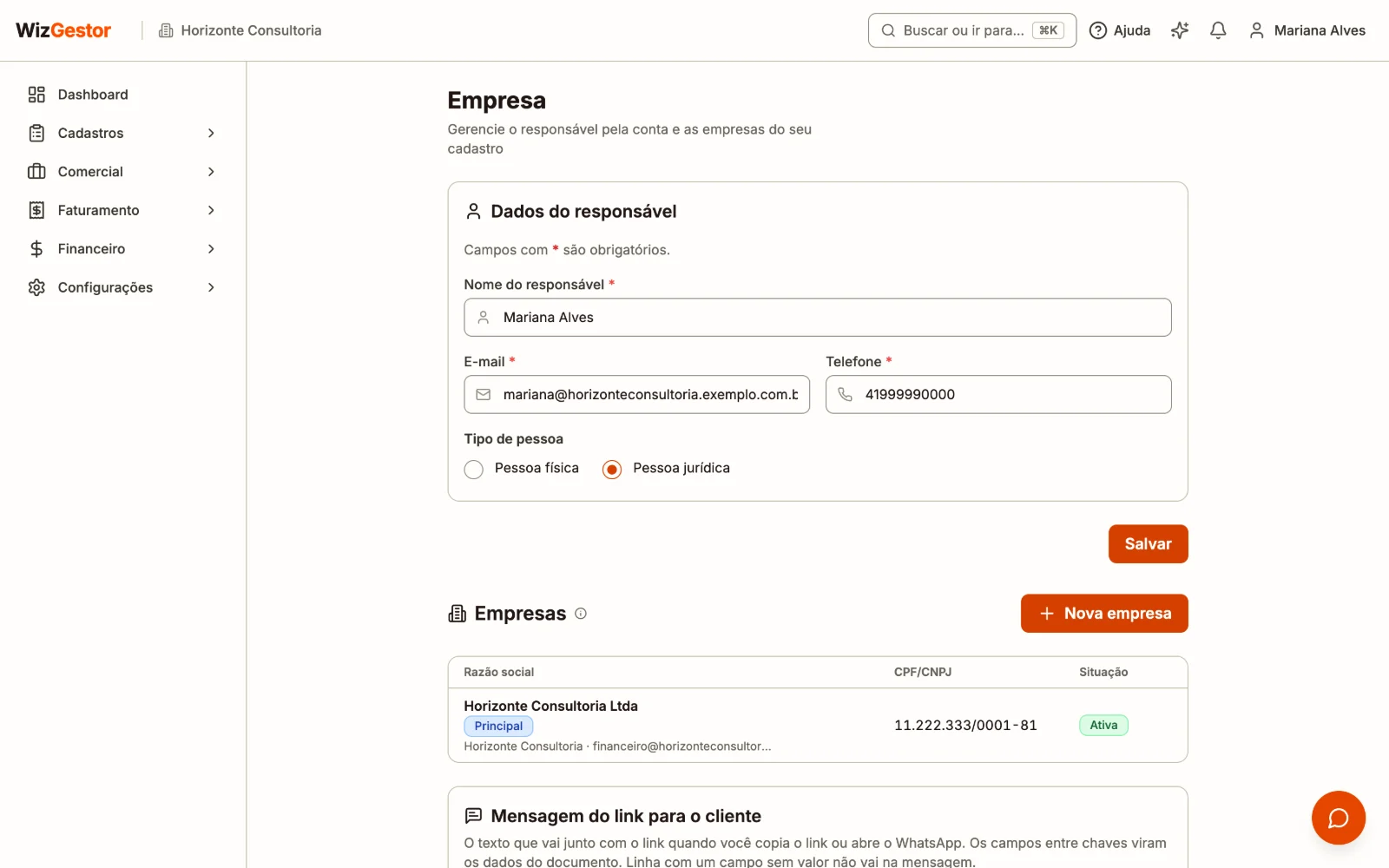Open Ajuda help link
The image size is (1389, 868).
pyautogui.click(x=1120, y=30)
